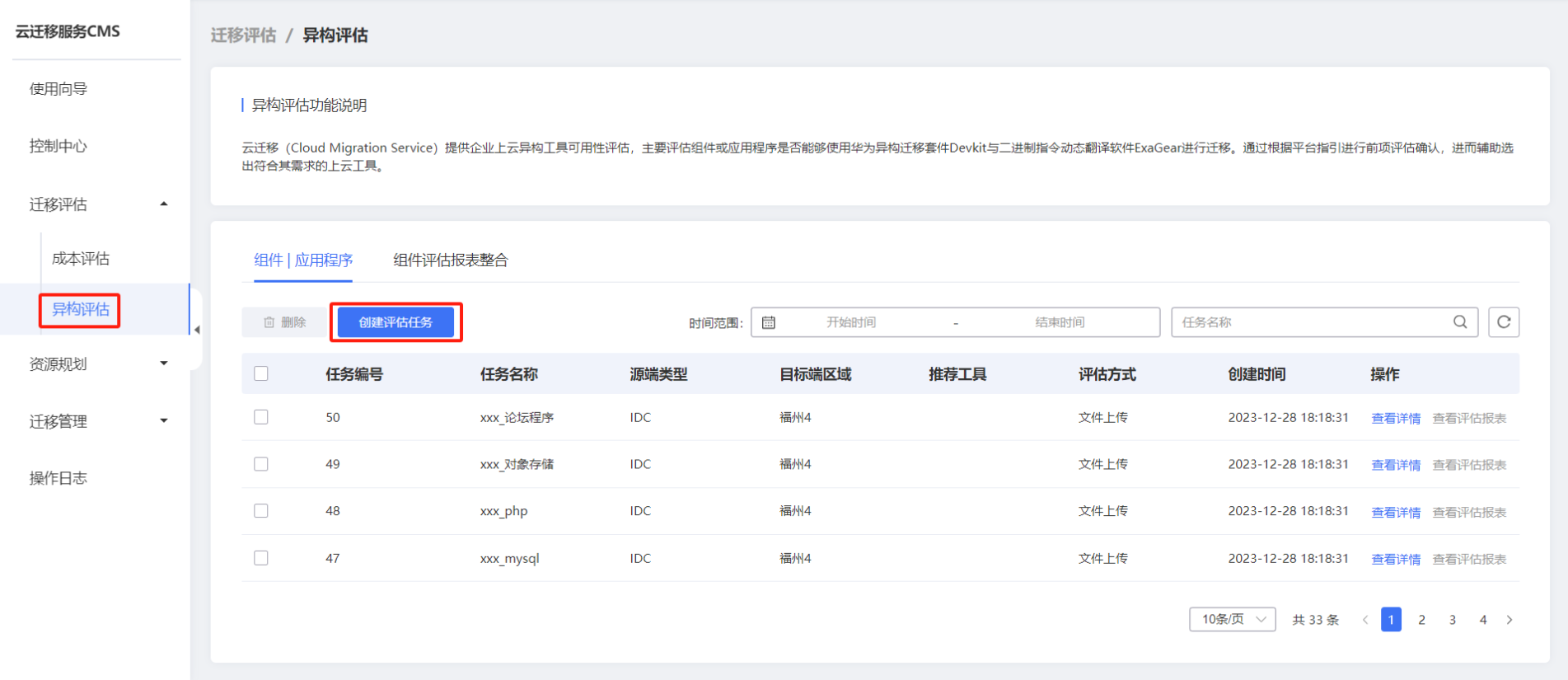1568x680 pixels.
Task: Open 成本评估 in the sidebar
Action: pos(81,259)
